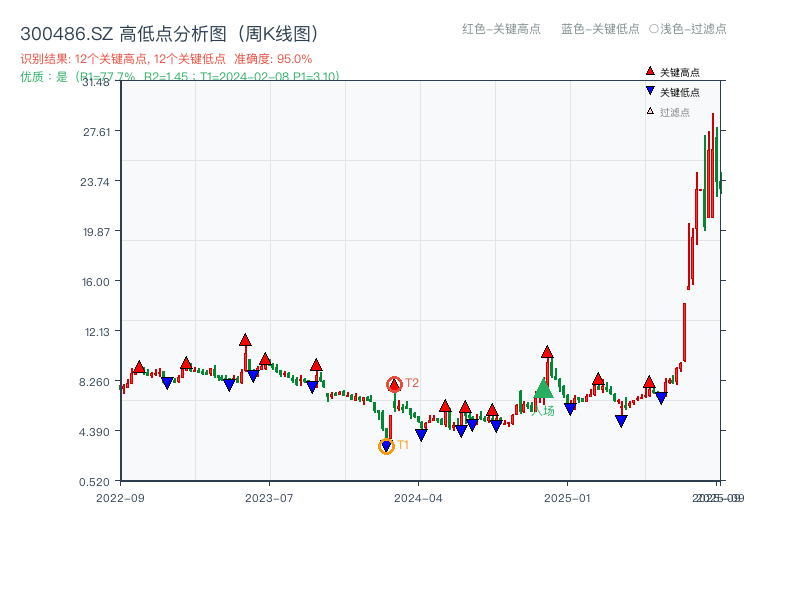Click the 2024-04 x-axis date label

pos(418,498)
